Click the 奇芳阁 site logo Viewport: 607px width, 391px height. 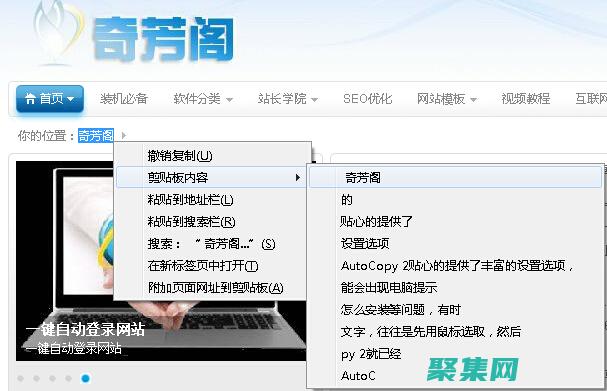pos(134,36)
